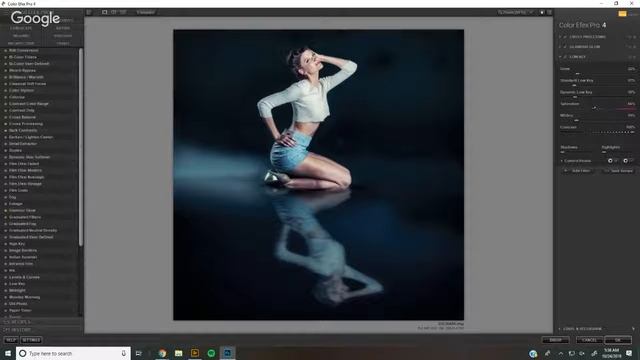Click the Help button
The image size is (640, 360).
click(x=11, y=340)
